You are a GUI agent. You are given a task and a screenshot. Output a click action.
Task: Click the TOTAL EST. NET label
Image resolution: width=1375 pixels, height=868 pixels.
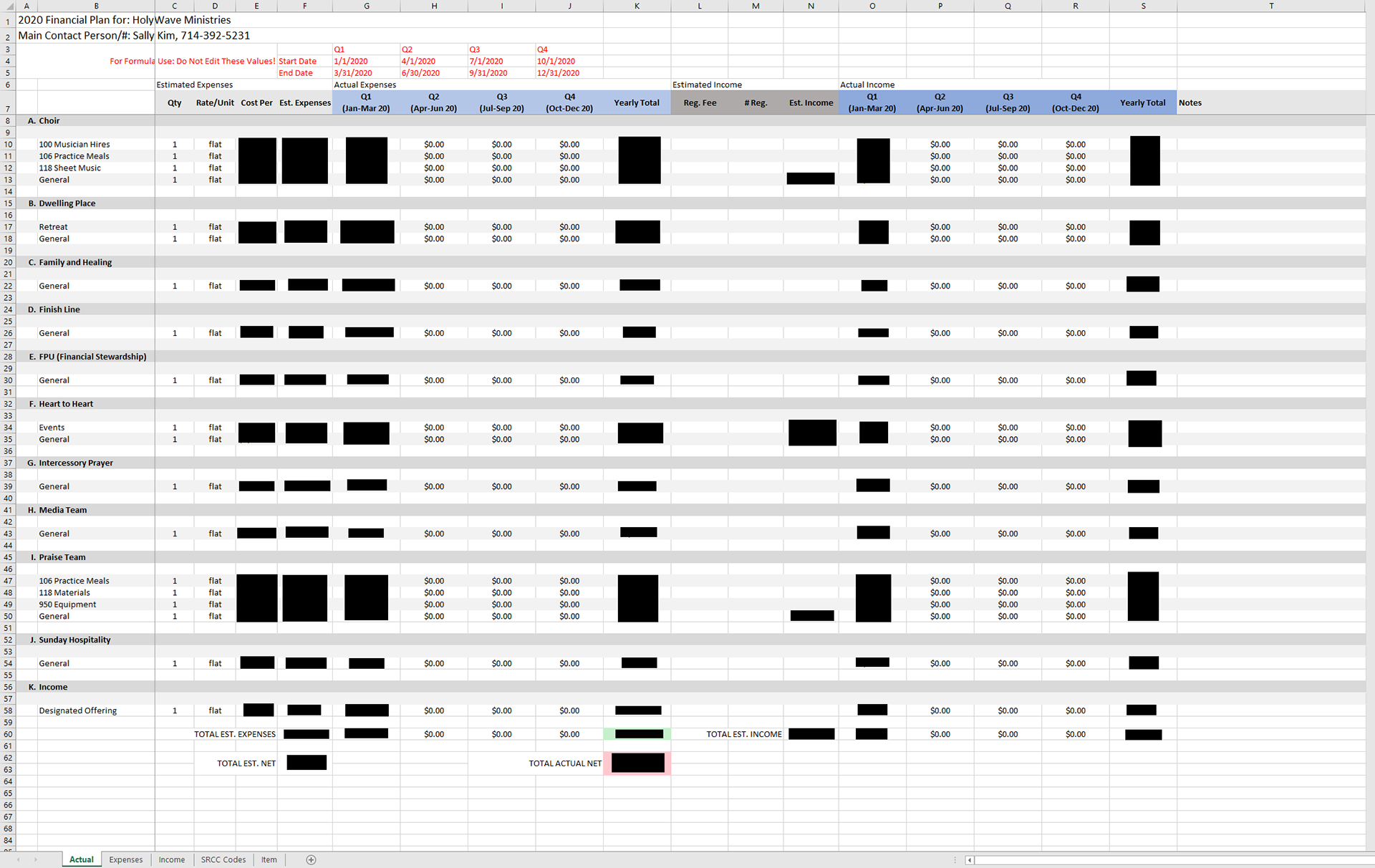pos(246,763)
